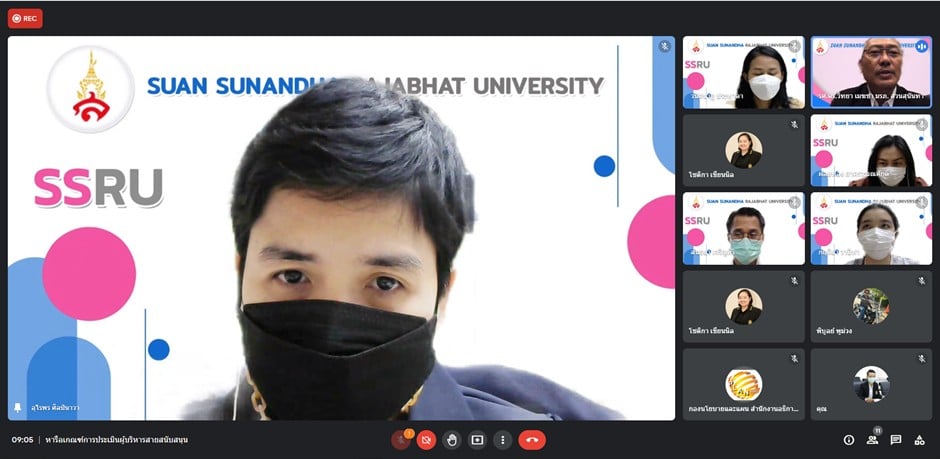The height and width of the screenshot is (459, 940).
Task: Raise your hand in the meeting
Action: pos(452,440)
